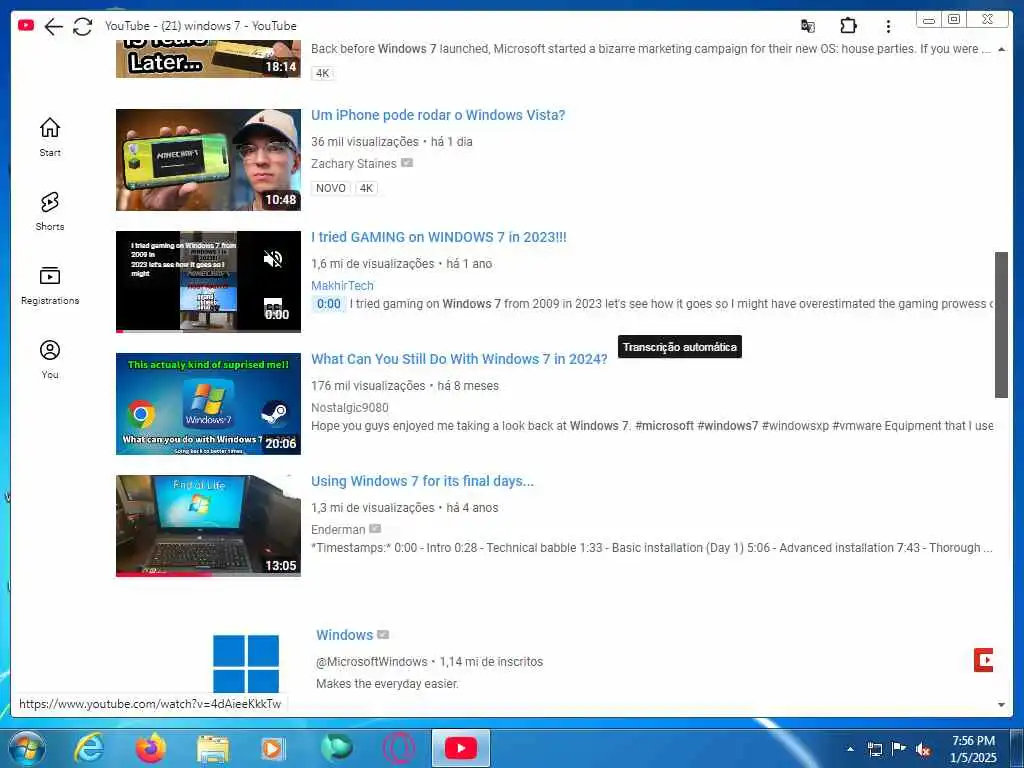This screenshot has width=1024, height=768.
Task: Click scrollbar up arrow at top right
Action: (1001, 50)
